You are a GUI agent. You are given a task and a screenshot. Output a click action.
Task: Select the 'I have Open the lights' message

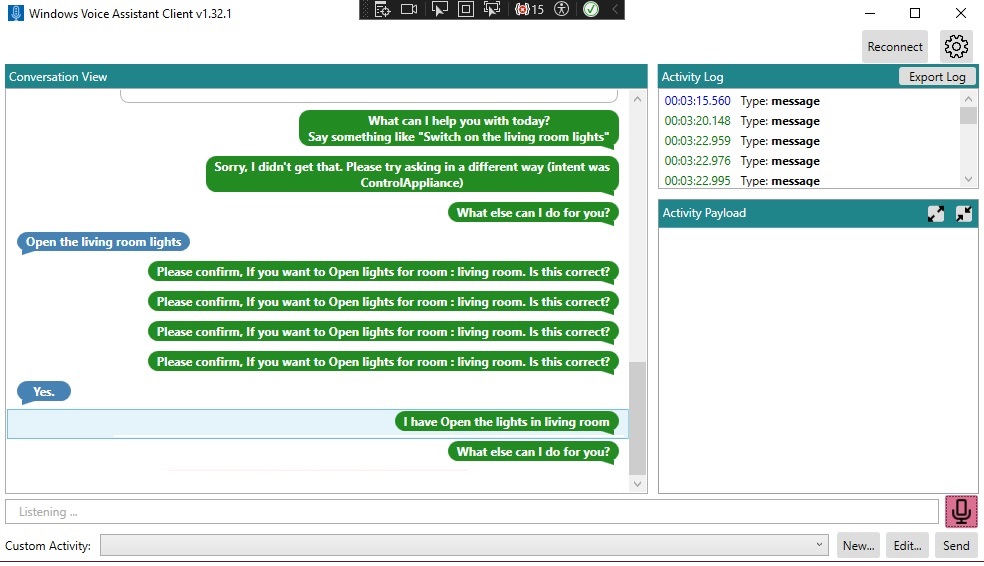click(x=506, y=422)
